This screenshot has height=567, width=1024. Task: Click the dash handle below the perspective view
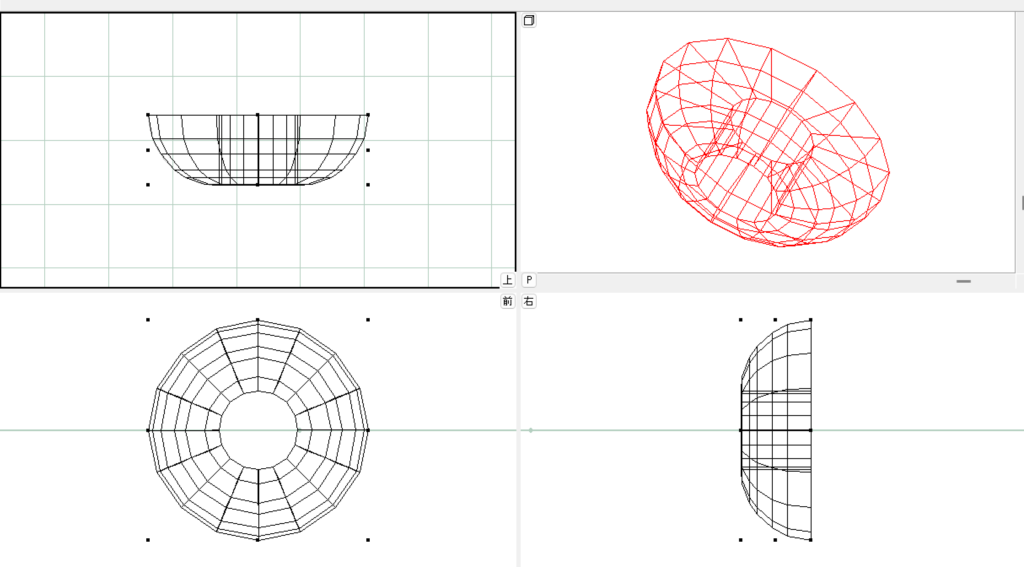[x=963, y=282]
